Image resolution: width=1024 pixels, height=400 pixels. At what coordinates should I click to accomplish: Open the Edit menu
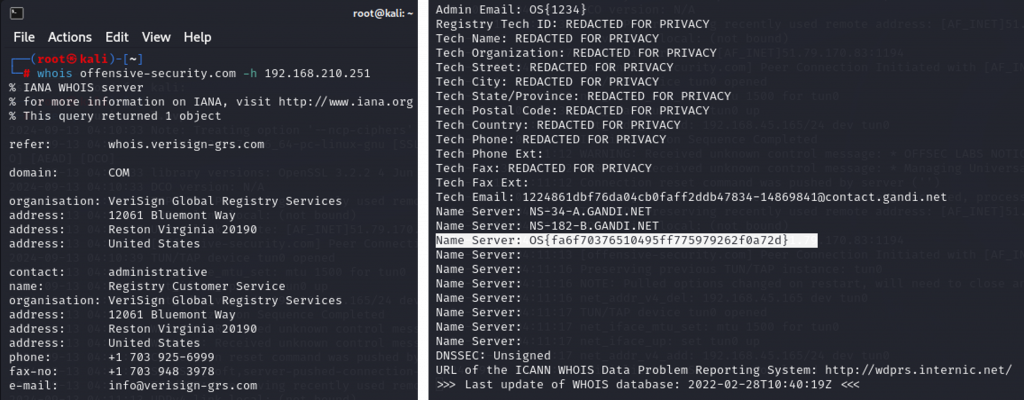pos(117,37)
